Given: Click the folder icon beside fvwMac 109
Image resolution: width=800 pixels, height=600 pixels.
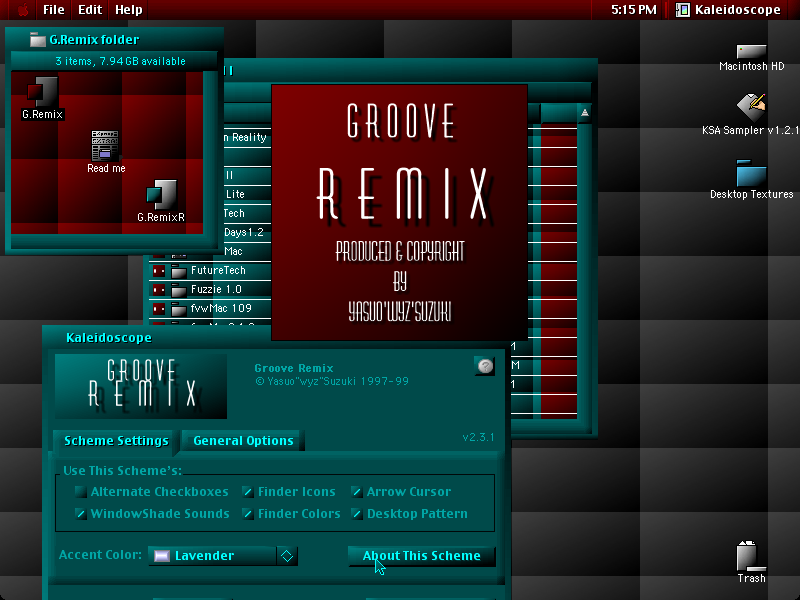Looking at the screenshot, I should (179, 309).
